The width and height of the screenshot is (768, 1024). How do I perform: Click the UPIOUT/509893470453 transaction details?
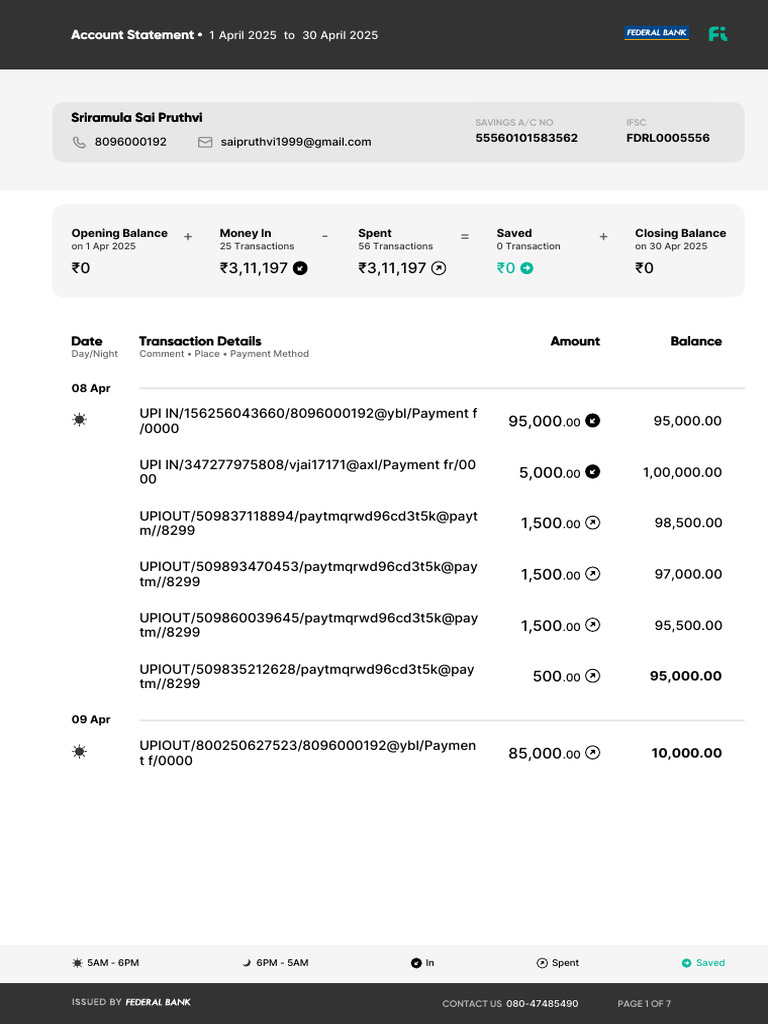(308, 574)
